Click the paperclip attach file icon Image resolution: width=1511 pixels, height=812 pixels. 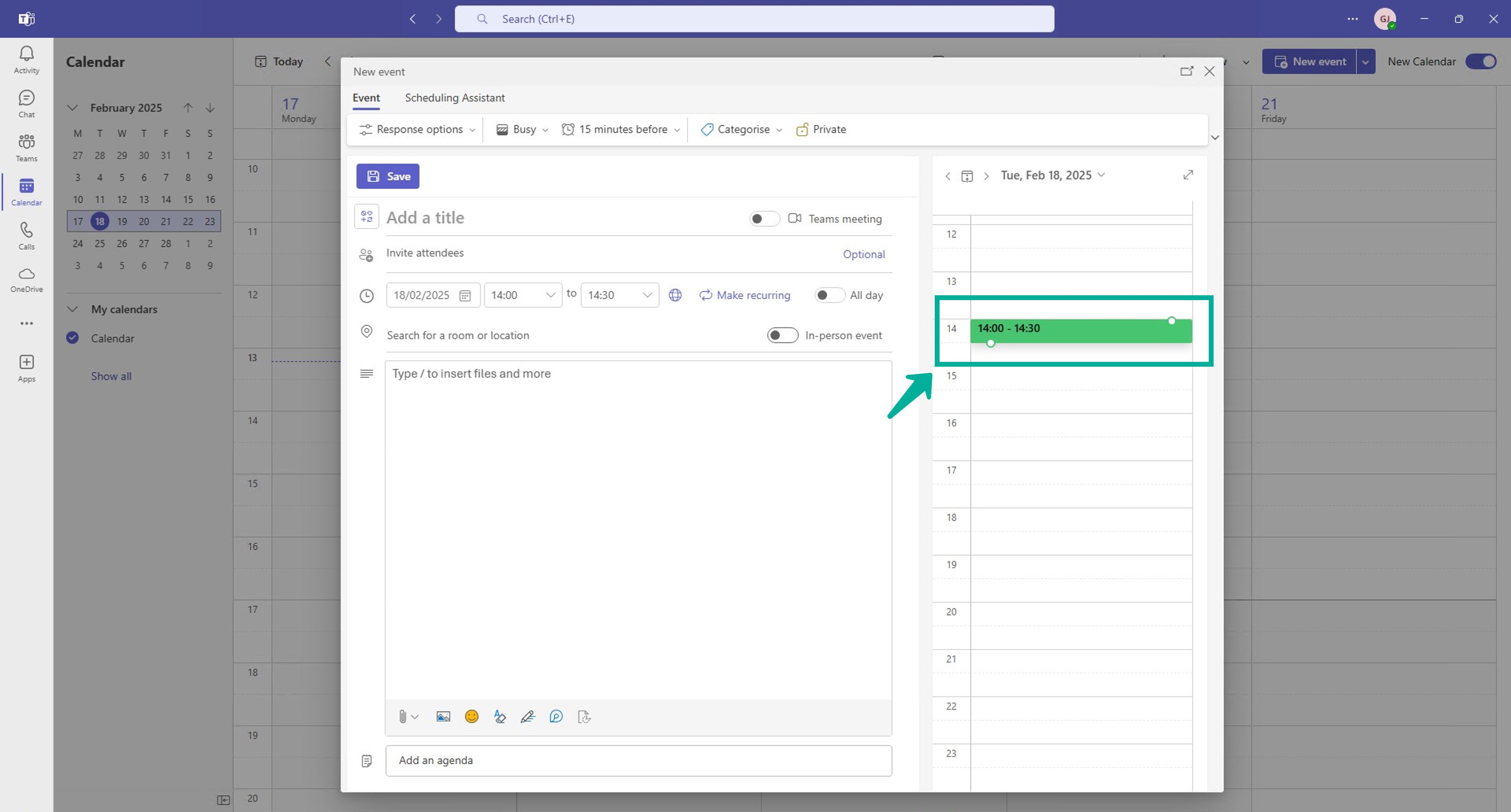[x=402, y=717]
